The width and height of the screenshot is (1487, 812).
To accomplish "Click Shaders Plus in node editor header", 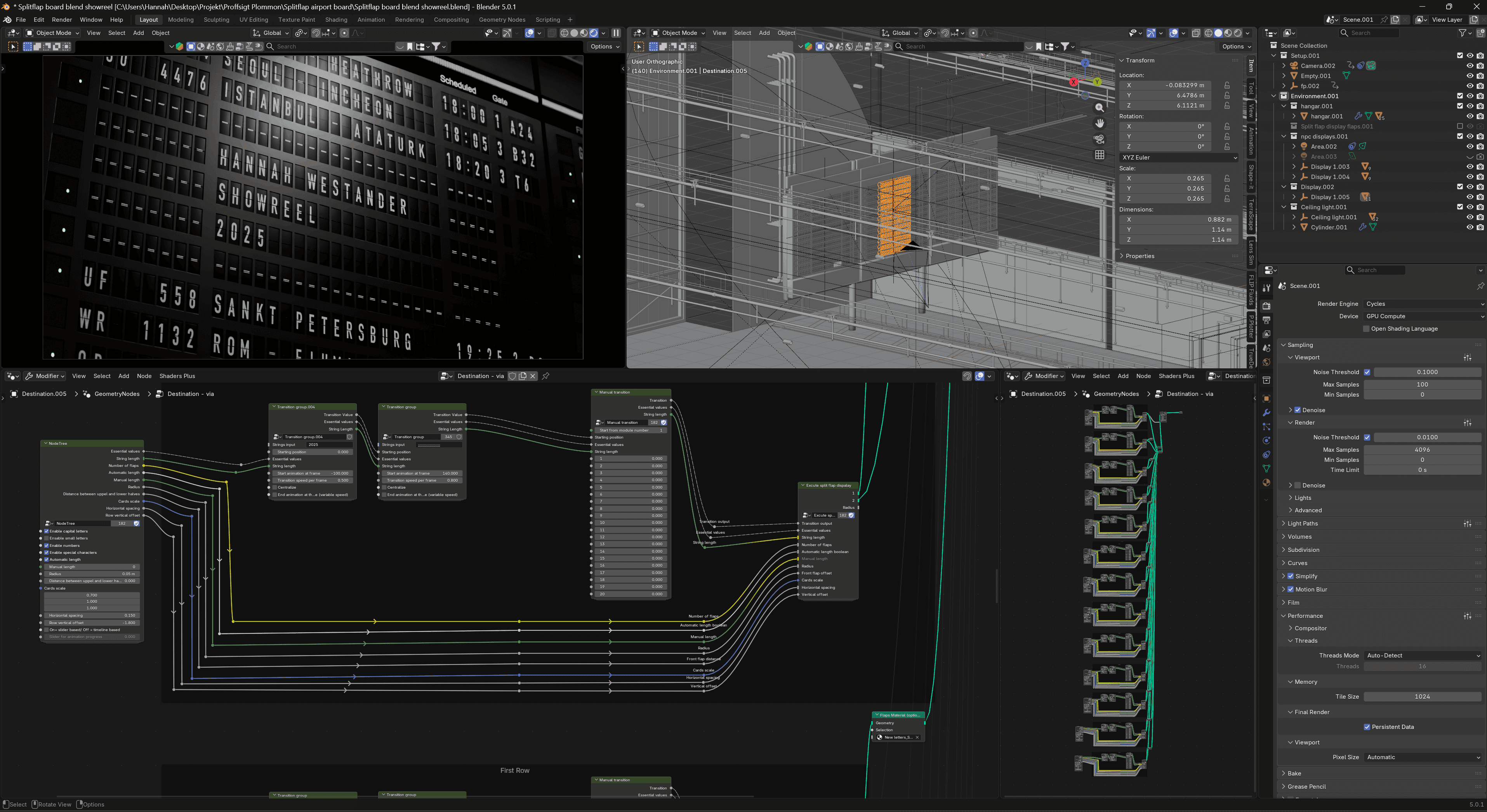I will pos(177,376).
